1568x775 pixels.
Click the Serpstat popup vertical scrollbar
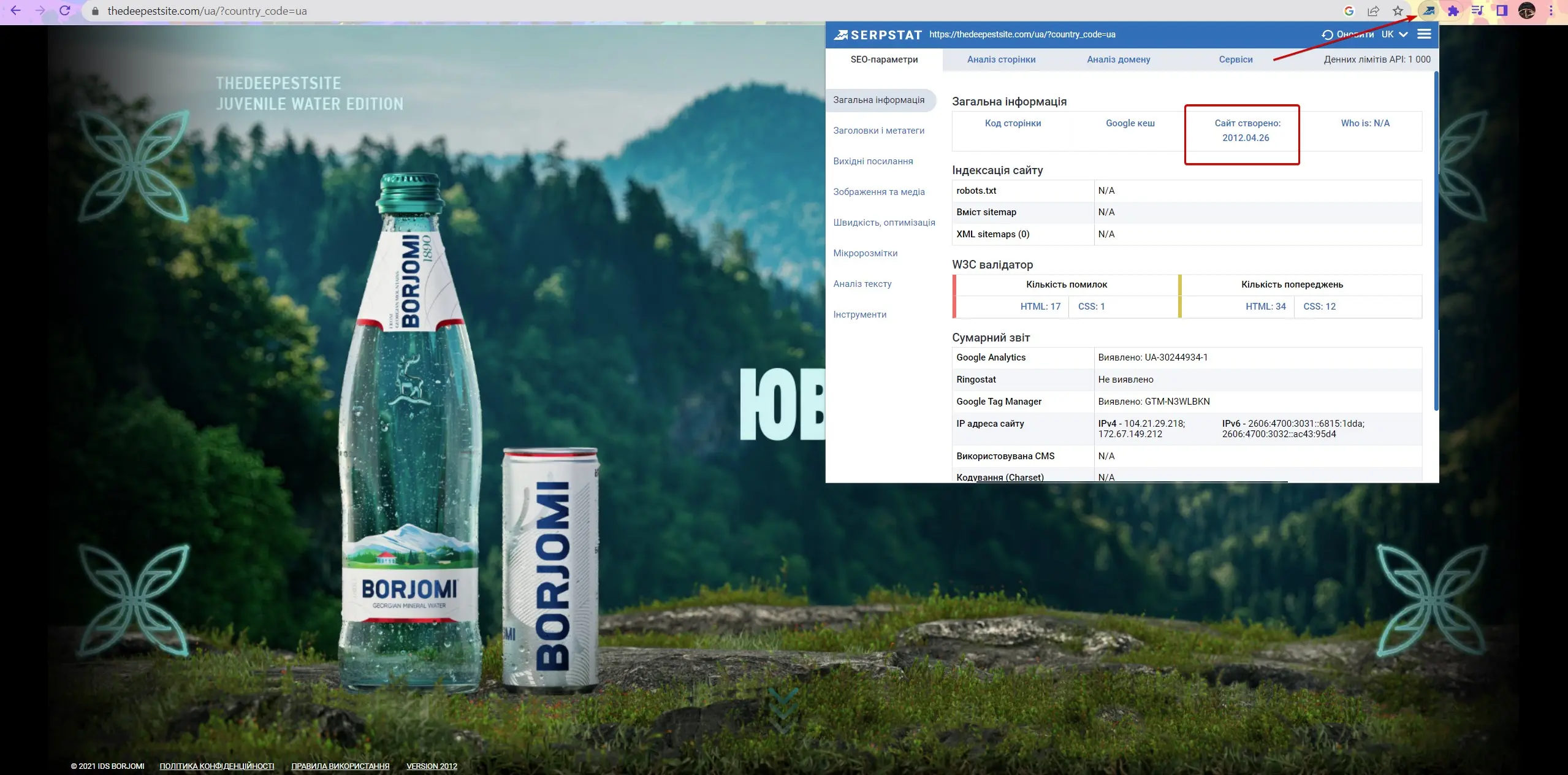(x=1436, y=241)
